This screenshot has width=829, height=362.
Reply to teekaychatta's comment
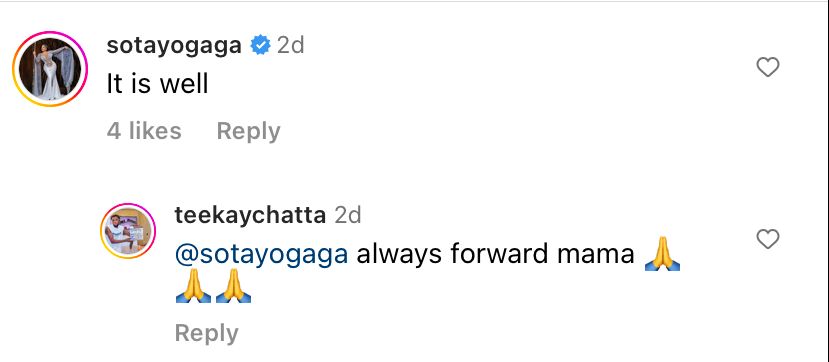pyautogui.click(x=207, y=333)
